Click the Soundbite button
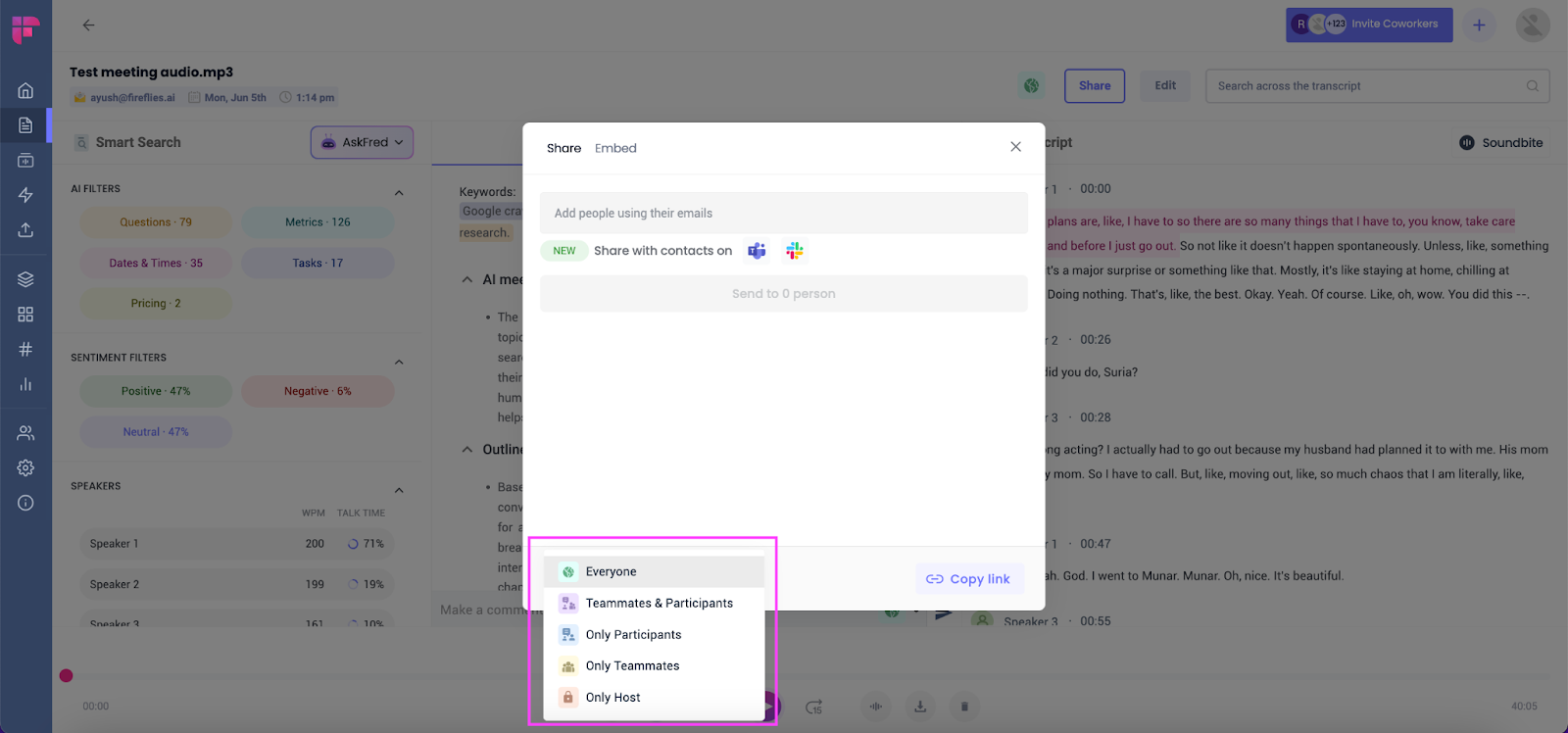This screenshot has height=733, width=1568. (1501, 143)
